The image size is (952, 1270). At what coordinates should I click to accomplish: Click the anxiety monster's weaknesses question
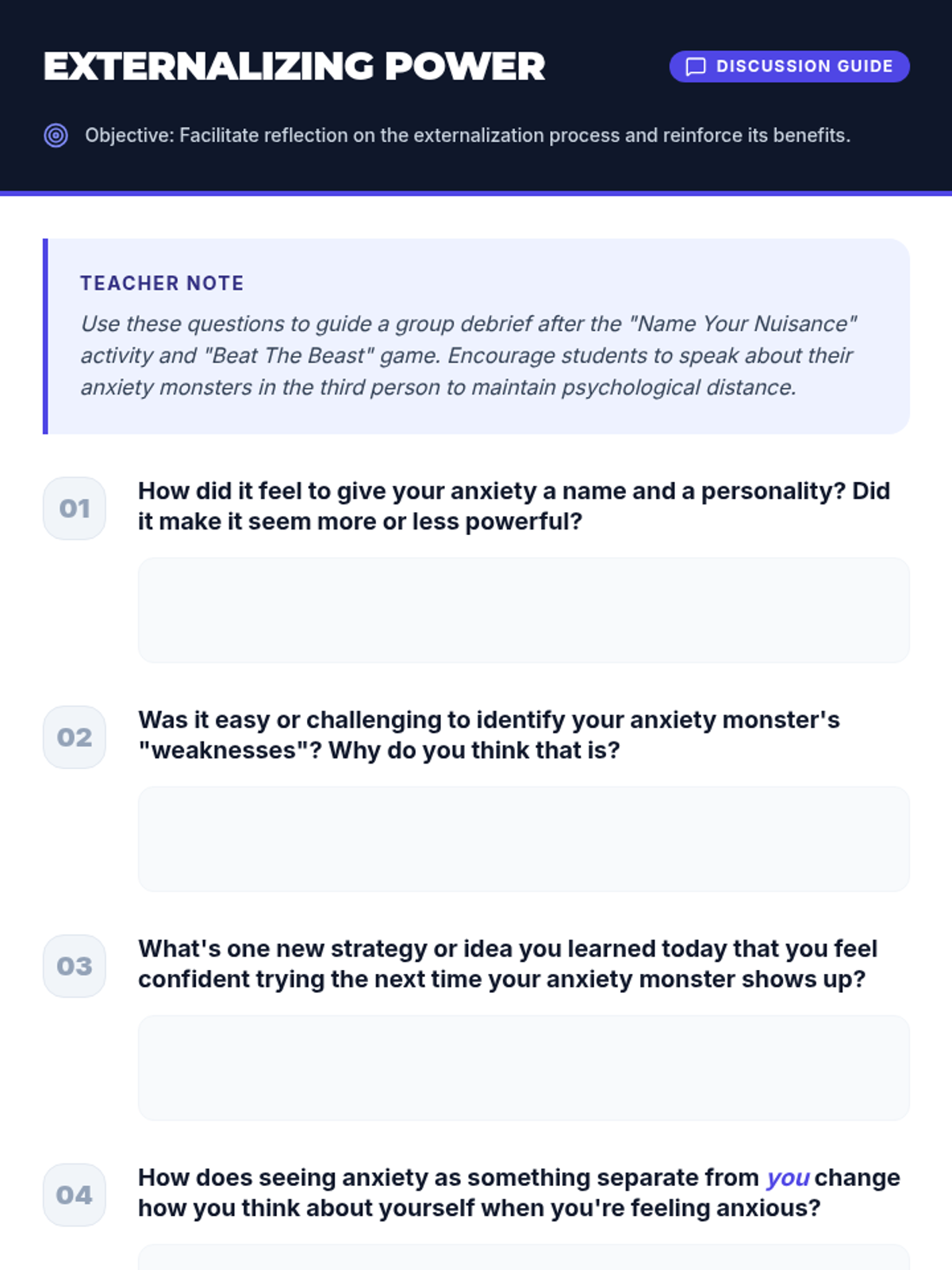point(489,735)
